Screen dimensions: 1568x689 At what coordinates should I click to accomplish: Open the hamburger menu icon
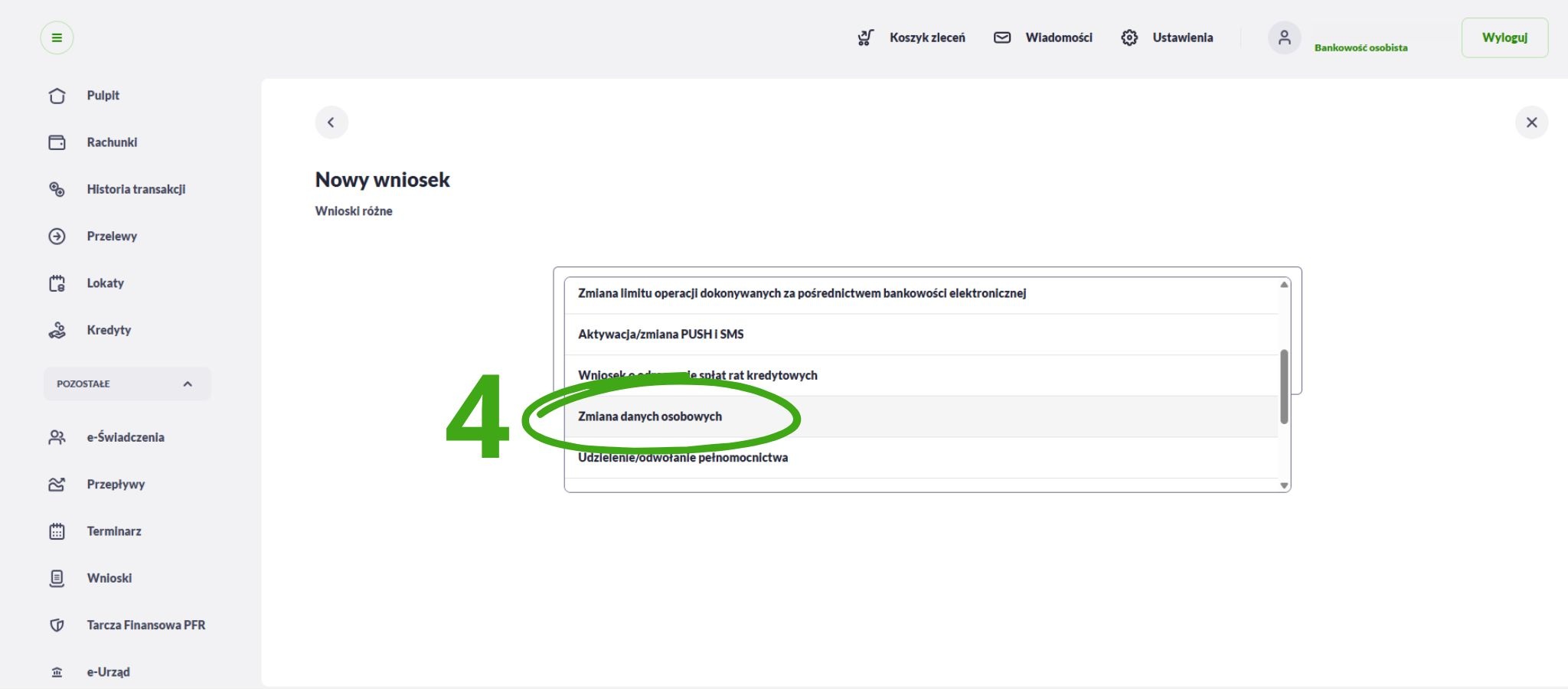(57, 38)
